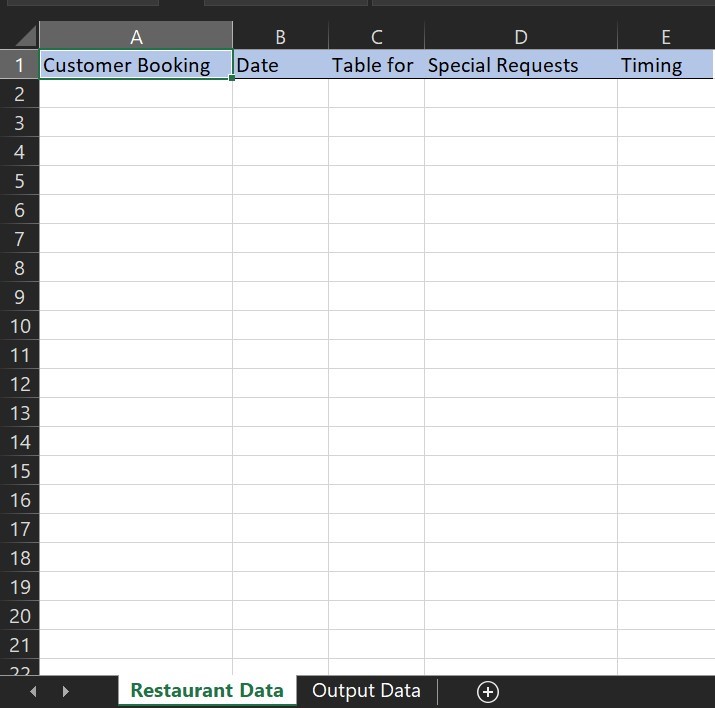Select row 1 header
715x708 pixels.
19,65
